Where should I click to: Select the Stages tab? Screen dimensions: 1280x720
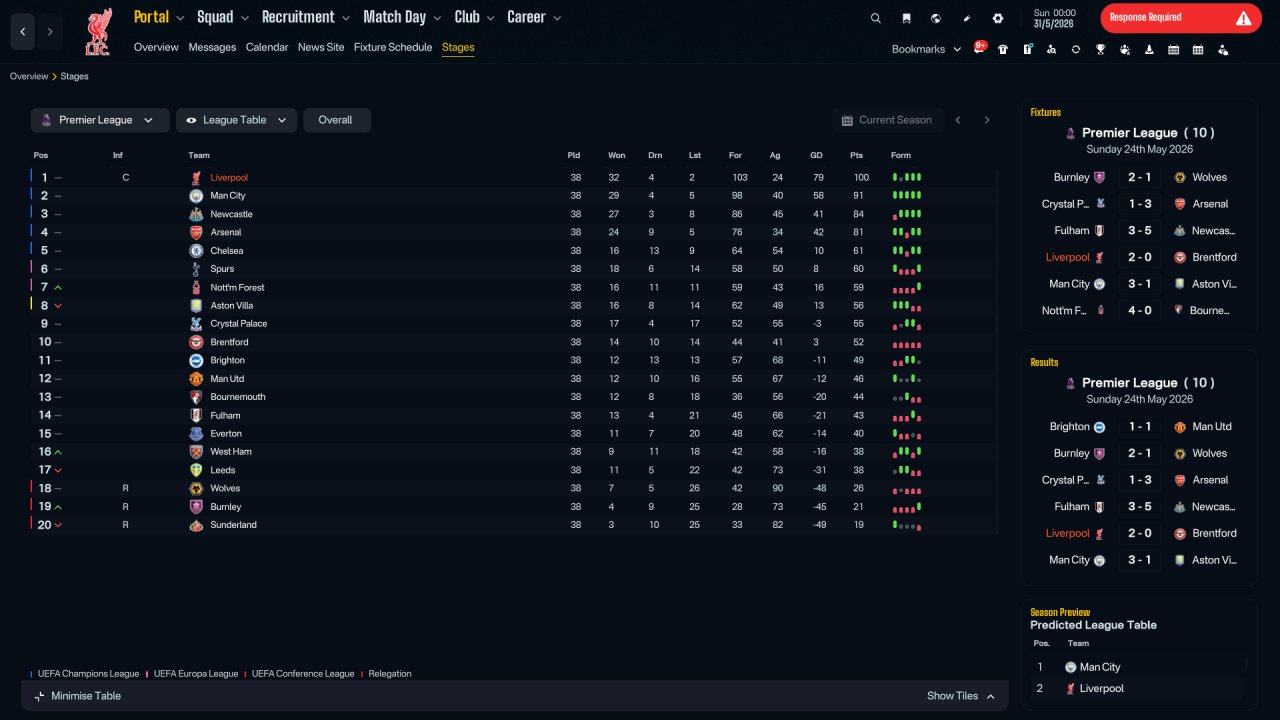[458, 47]
